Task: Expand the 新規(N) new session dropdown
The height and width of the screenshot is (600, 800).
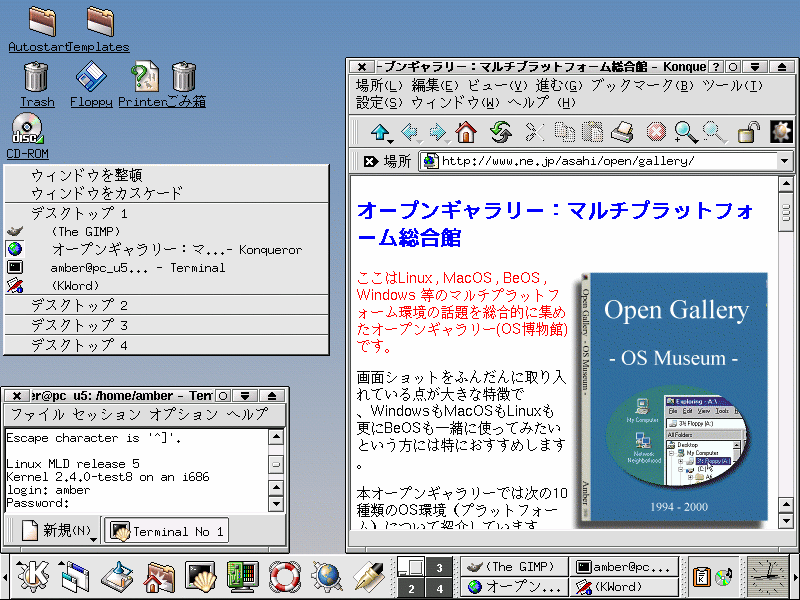Action: click(94, 539)
